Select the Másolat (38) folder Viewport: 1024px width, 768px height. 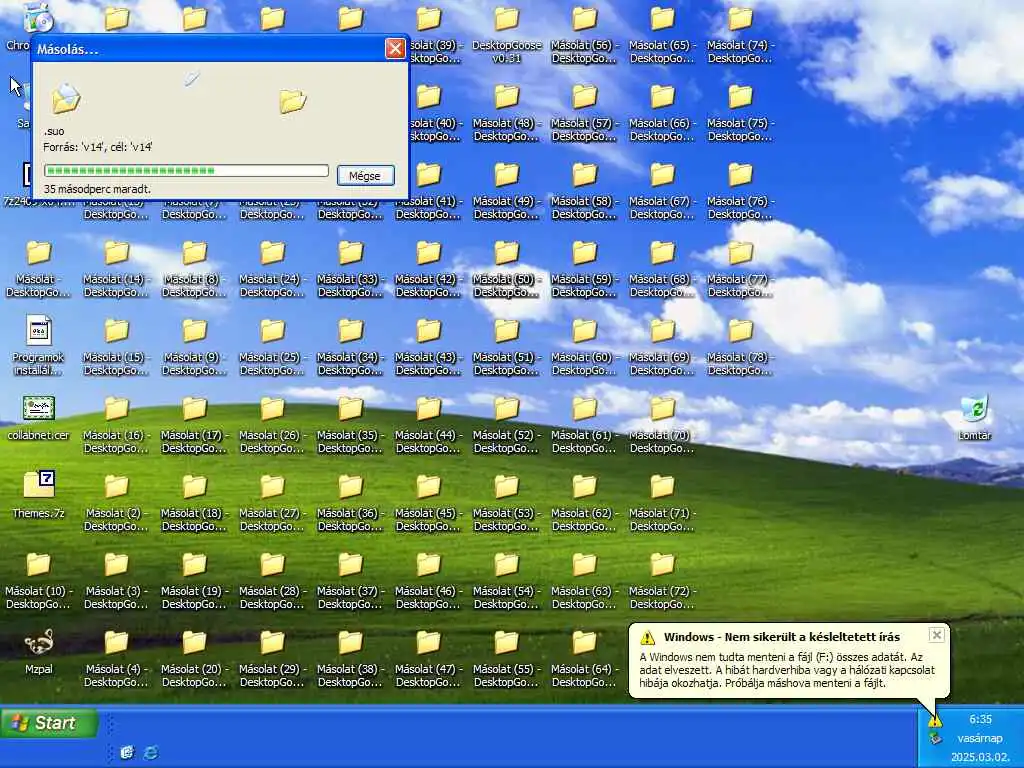(351, 658)
